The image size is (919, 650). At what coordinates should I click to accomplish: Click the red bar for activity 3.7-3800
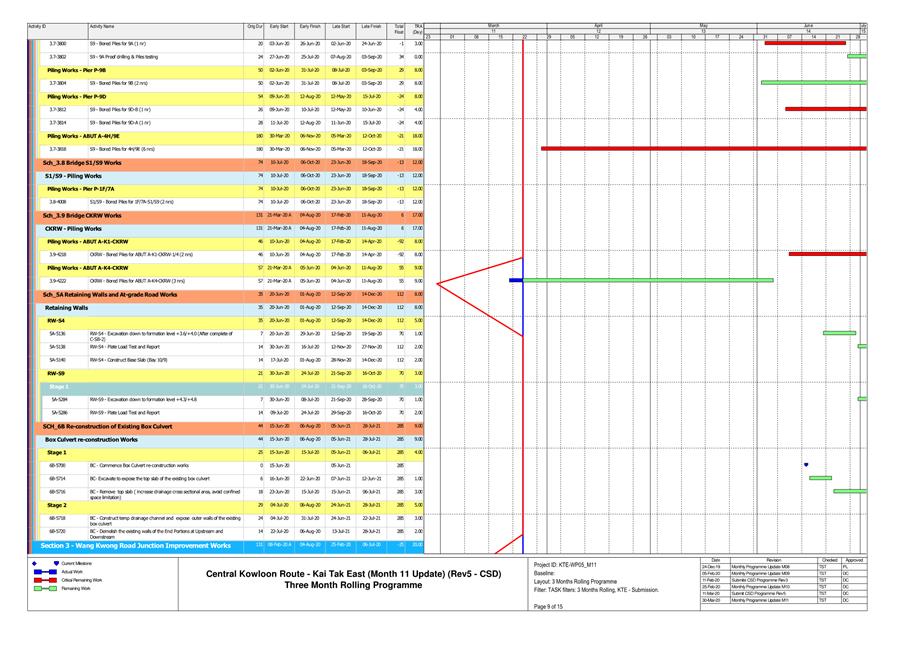pos(805,43)
